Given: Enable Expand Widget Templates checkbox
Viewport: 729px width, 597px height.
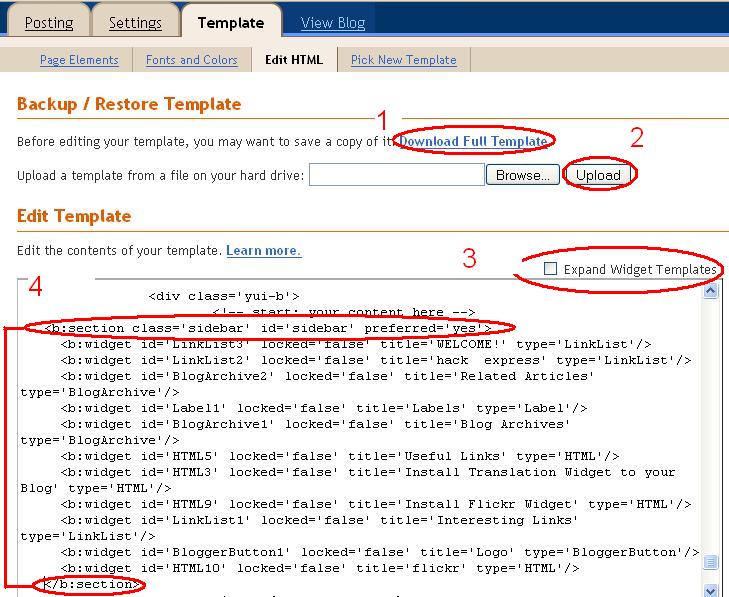Looking at the screenshot, I should point(550,269).
